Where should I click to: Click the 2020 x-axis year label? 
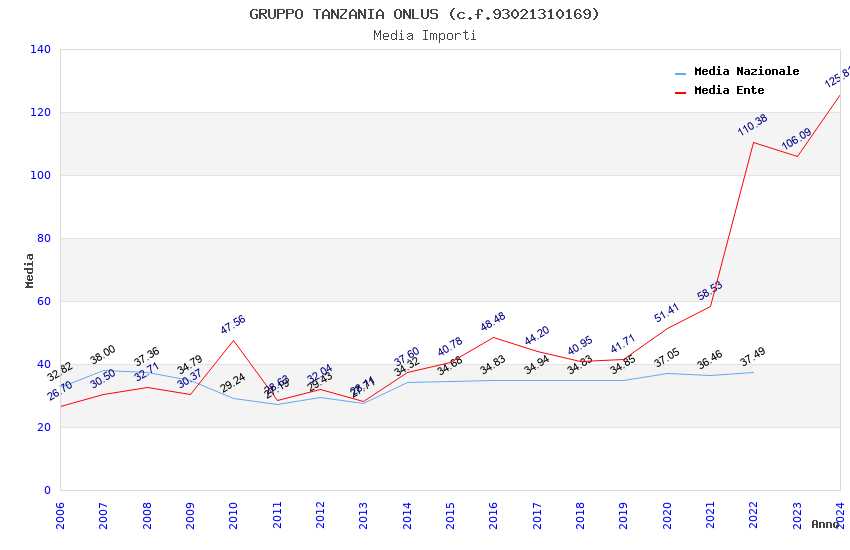click(667, 515)
